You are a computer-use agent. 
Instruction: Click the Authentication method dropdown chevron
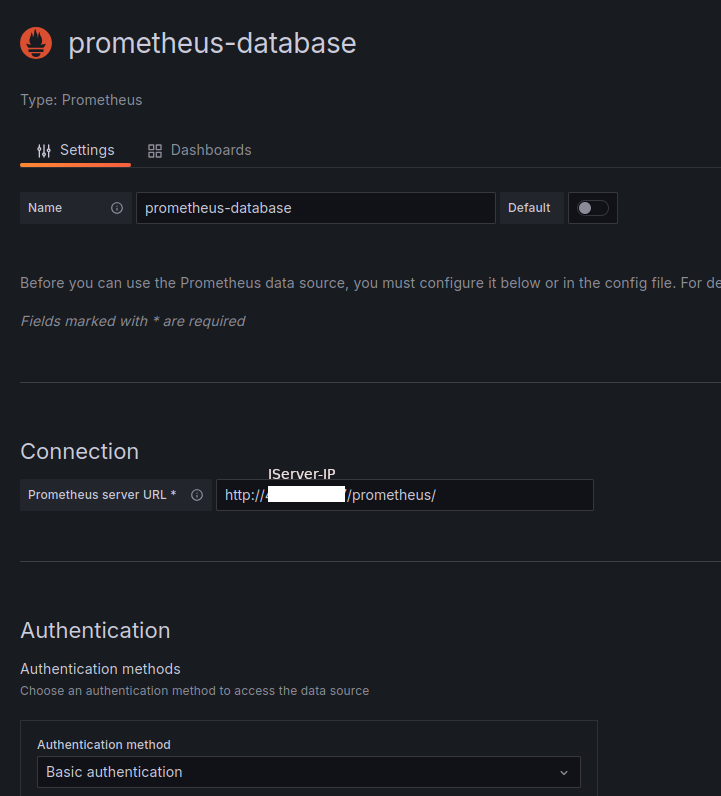click(x=564, y=773)
